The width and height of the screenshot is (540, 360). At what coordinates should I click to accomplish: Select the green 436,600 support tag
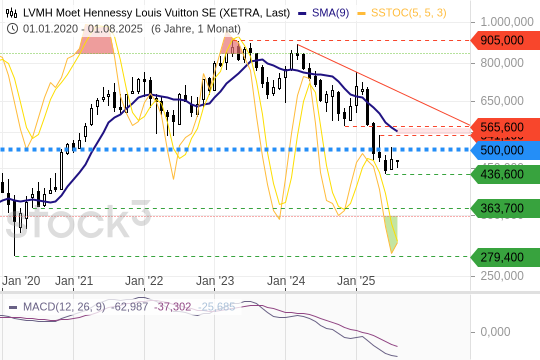[505, 174]
